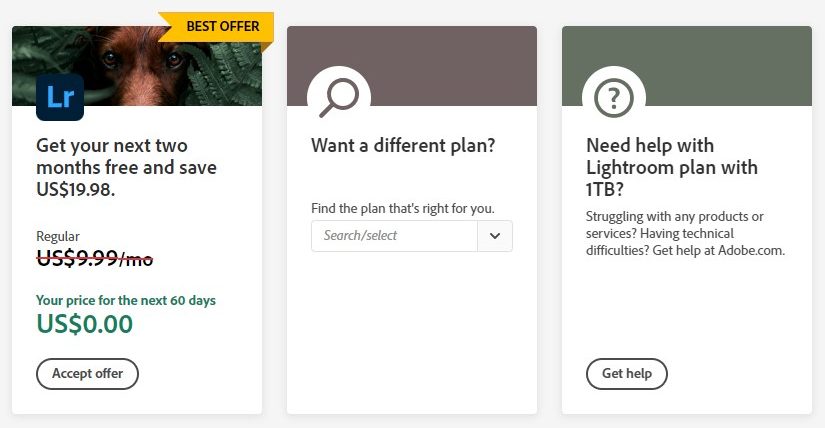Click the 'Struggling with any products' help paragraph
Image resolution: width=825 pixels, height=428 pixels.
tap(685, 233)
